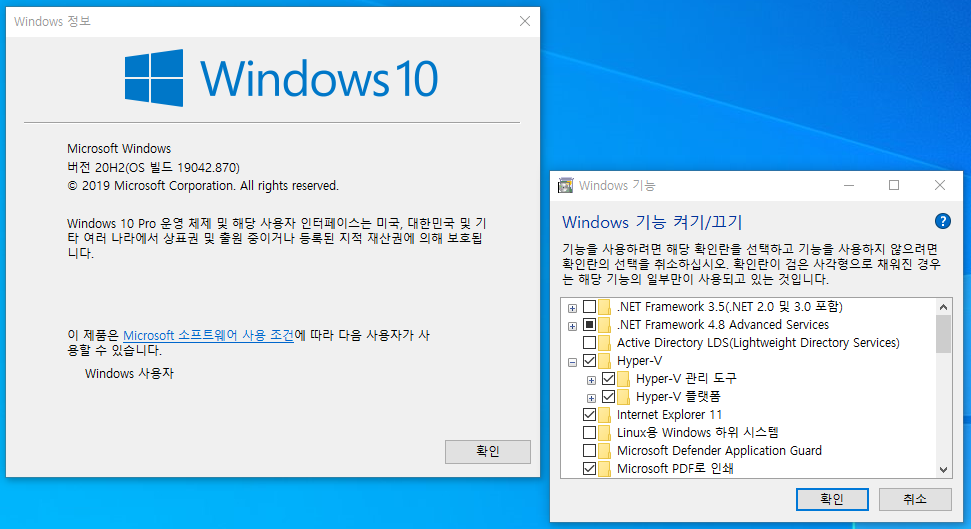Select Hyper-V 관리 도구 label
971x529 pixels.
tap(686, 378)
